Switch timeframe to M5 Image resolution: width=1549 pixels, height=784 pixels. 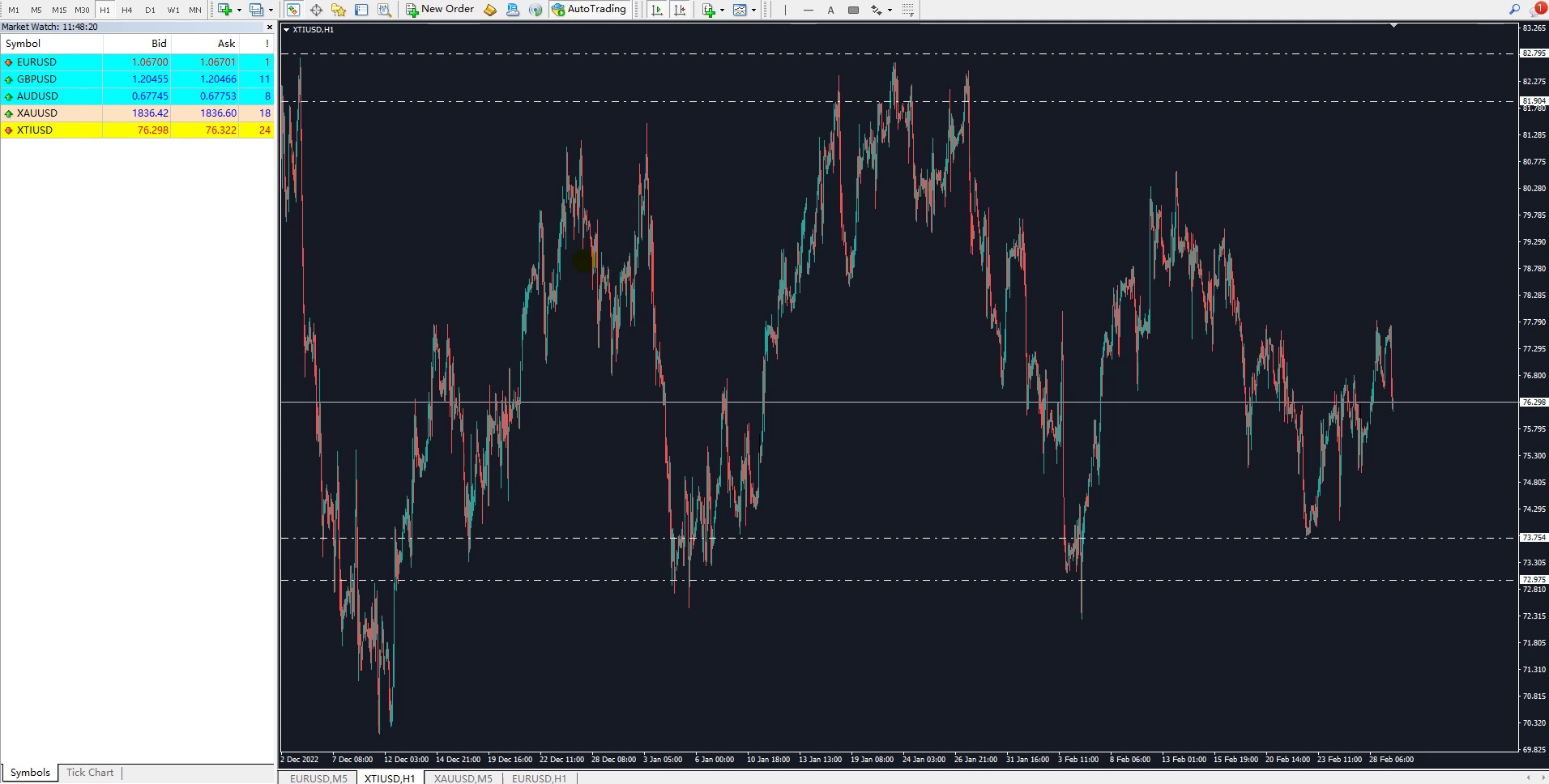point(36,10)
